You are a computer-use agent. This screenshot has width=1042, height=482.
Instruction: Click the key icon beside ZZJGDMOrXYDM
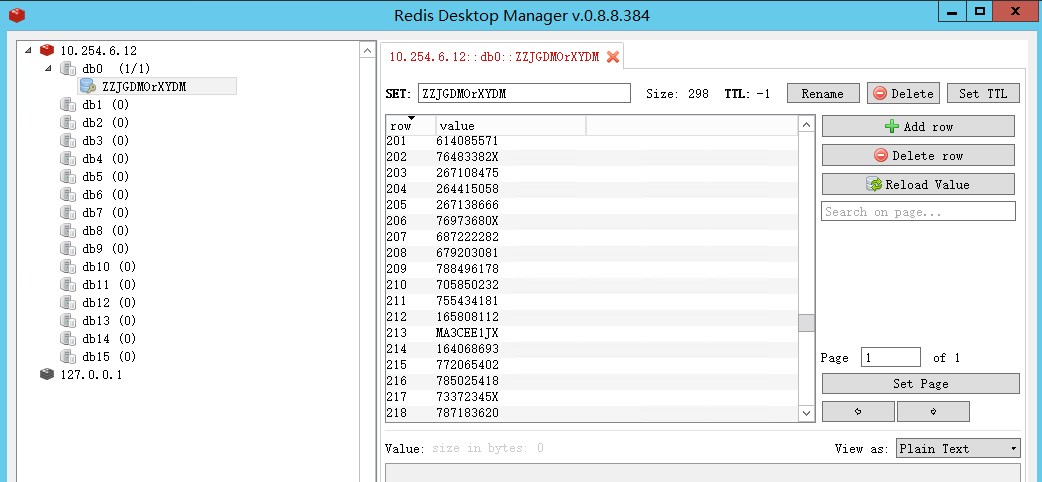[88, 86]
